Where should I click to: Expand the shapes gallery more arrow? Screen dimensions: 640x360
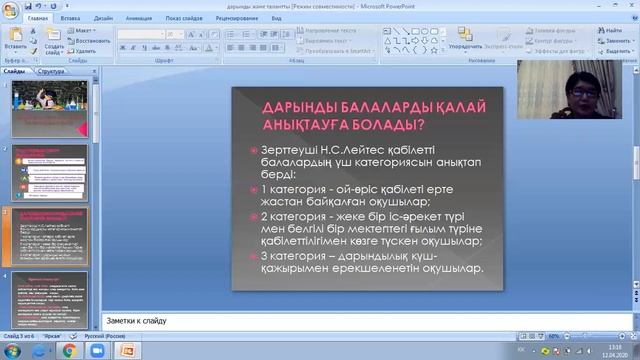pos(443,51)
